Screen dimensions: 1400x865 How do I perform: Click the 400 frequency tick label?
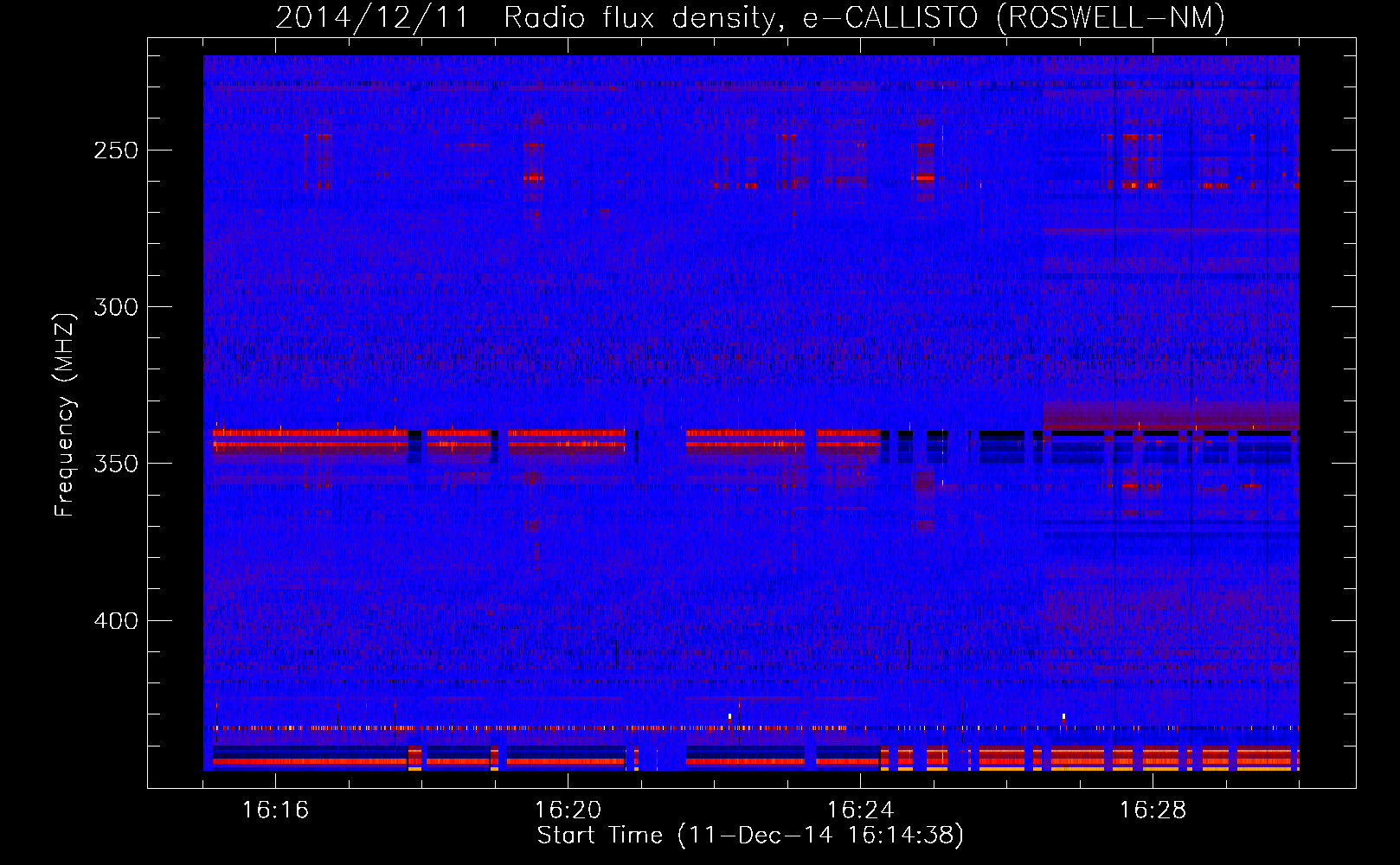[x=116, y=621]
